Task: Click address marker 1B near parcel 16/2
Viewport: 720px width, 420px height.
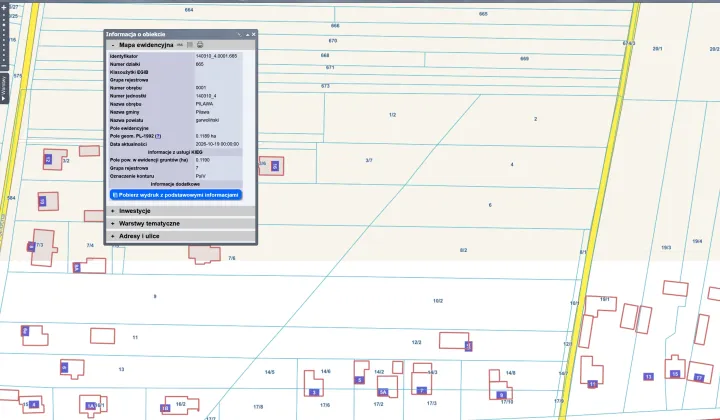Action: [x=165, y=408]
